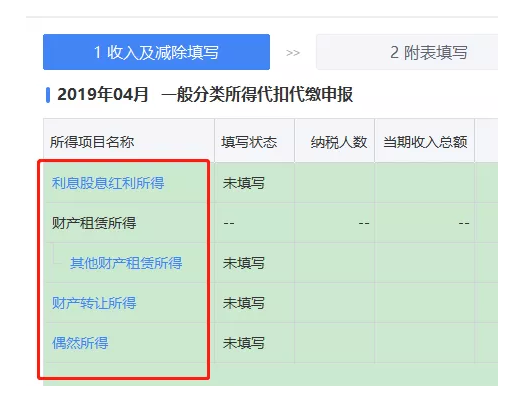
Task: Click 所得项目名称 column header
Action: tap(92, 142)
